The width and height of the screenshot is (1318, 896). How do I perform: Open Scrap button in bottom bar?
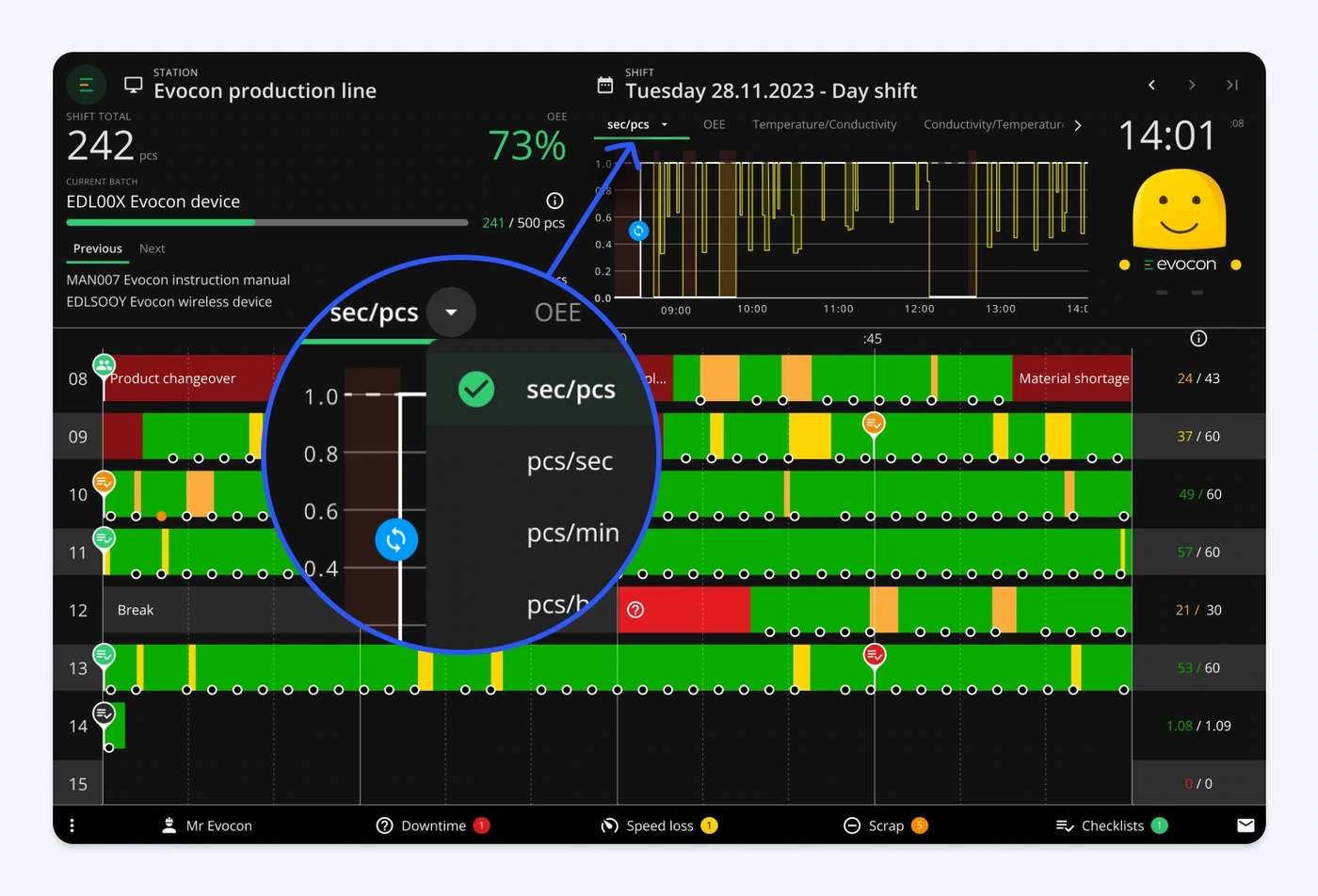[885, 825]
